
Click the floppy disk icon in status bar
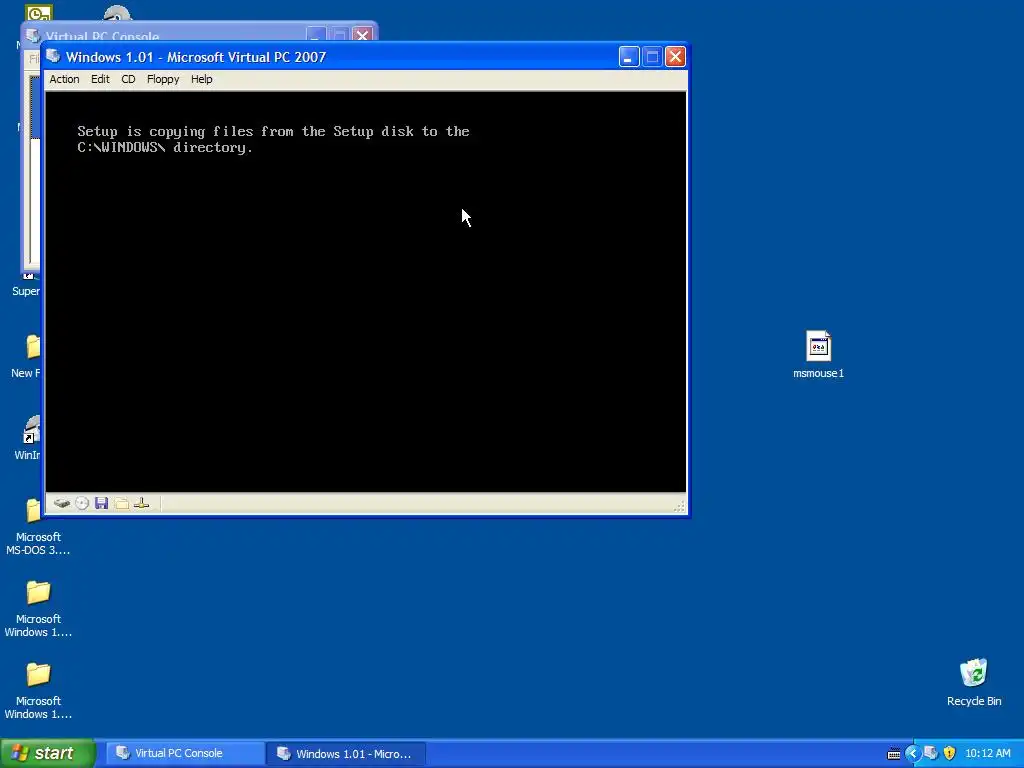(101, 503)
